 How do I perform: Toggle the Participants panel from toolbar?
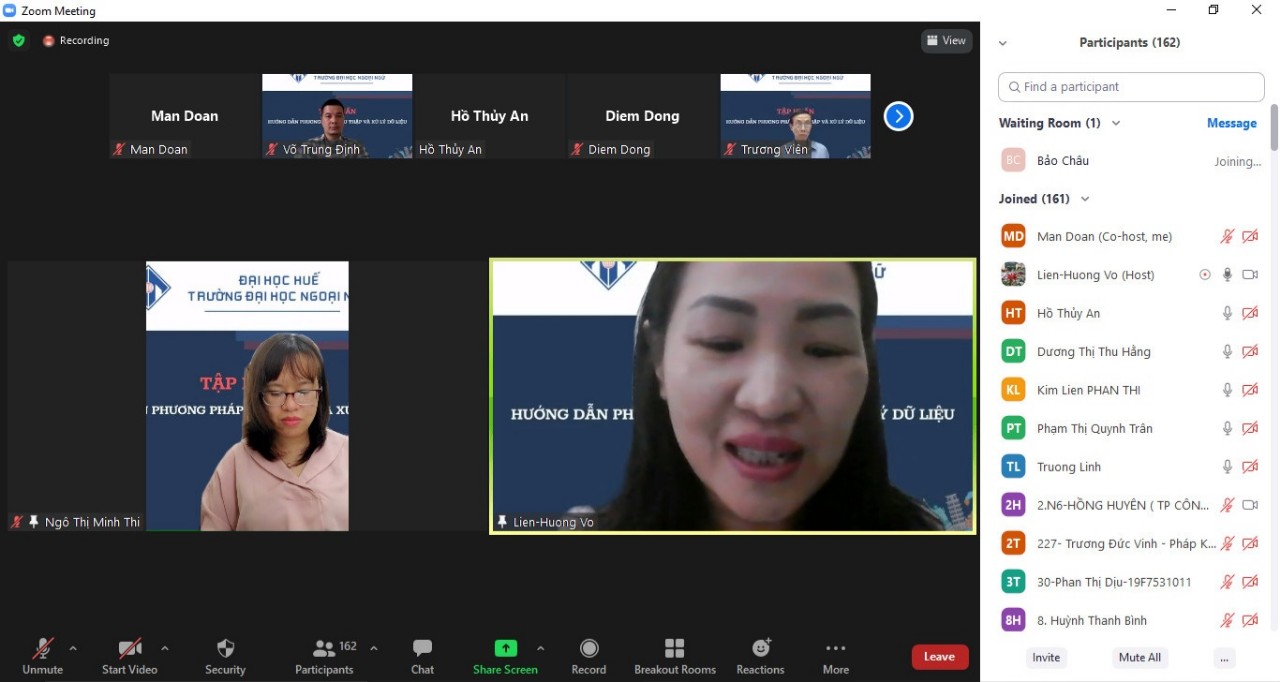tap(324, 656)
